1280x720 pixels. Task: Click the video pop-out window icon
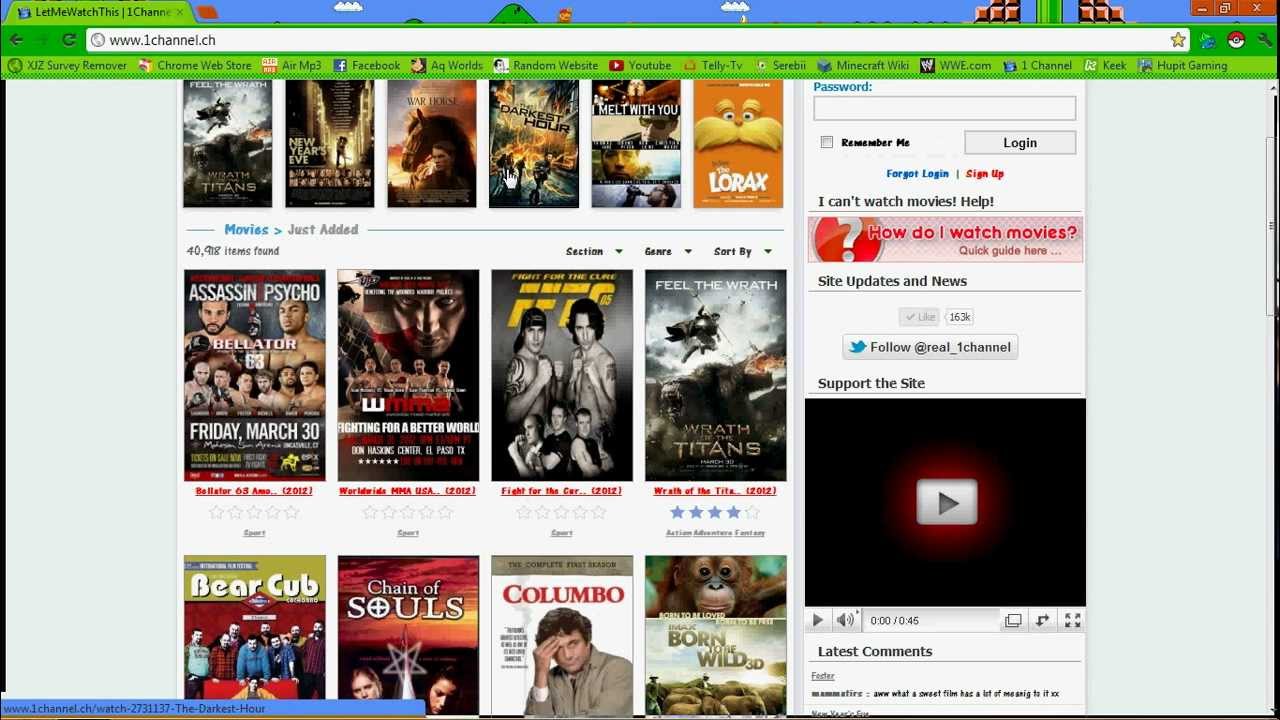tap(1013, 620)
